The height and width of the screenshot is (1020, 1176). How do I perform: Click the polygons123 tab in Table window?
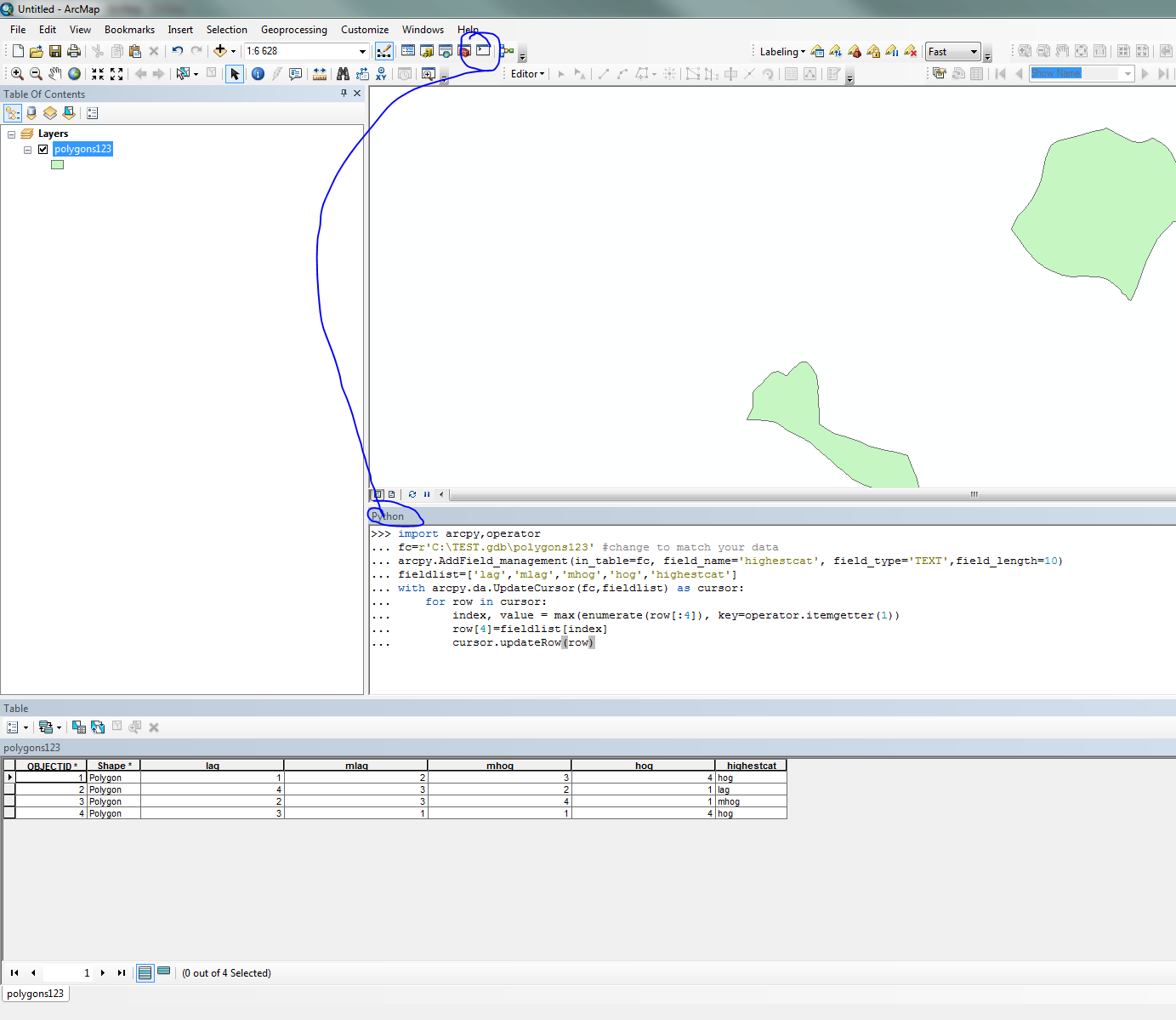pyautogui.click(x=35, y=994)
